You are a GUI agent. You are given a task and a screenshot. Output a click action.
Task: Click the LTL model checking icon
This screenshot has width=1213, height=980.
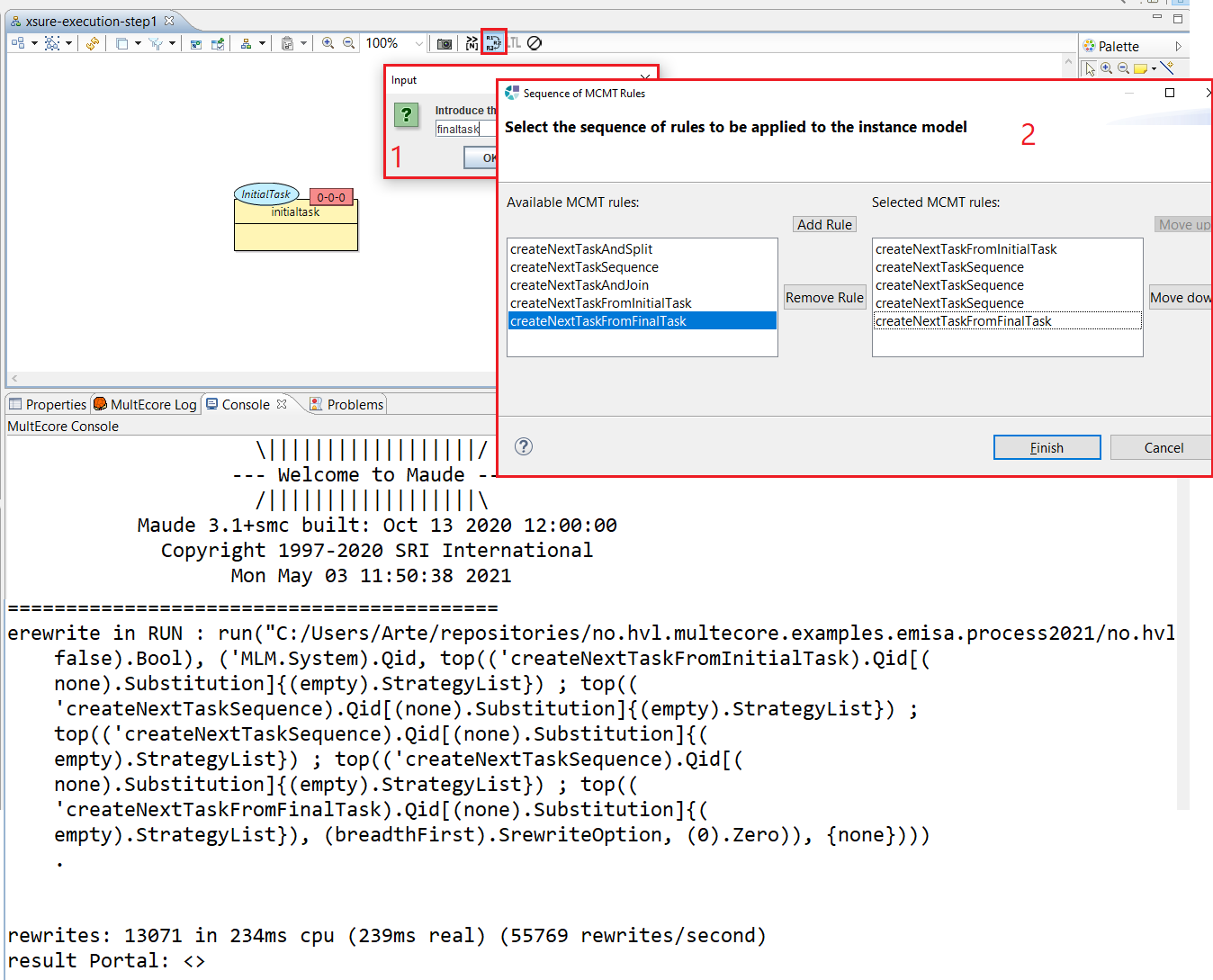514,43
